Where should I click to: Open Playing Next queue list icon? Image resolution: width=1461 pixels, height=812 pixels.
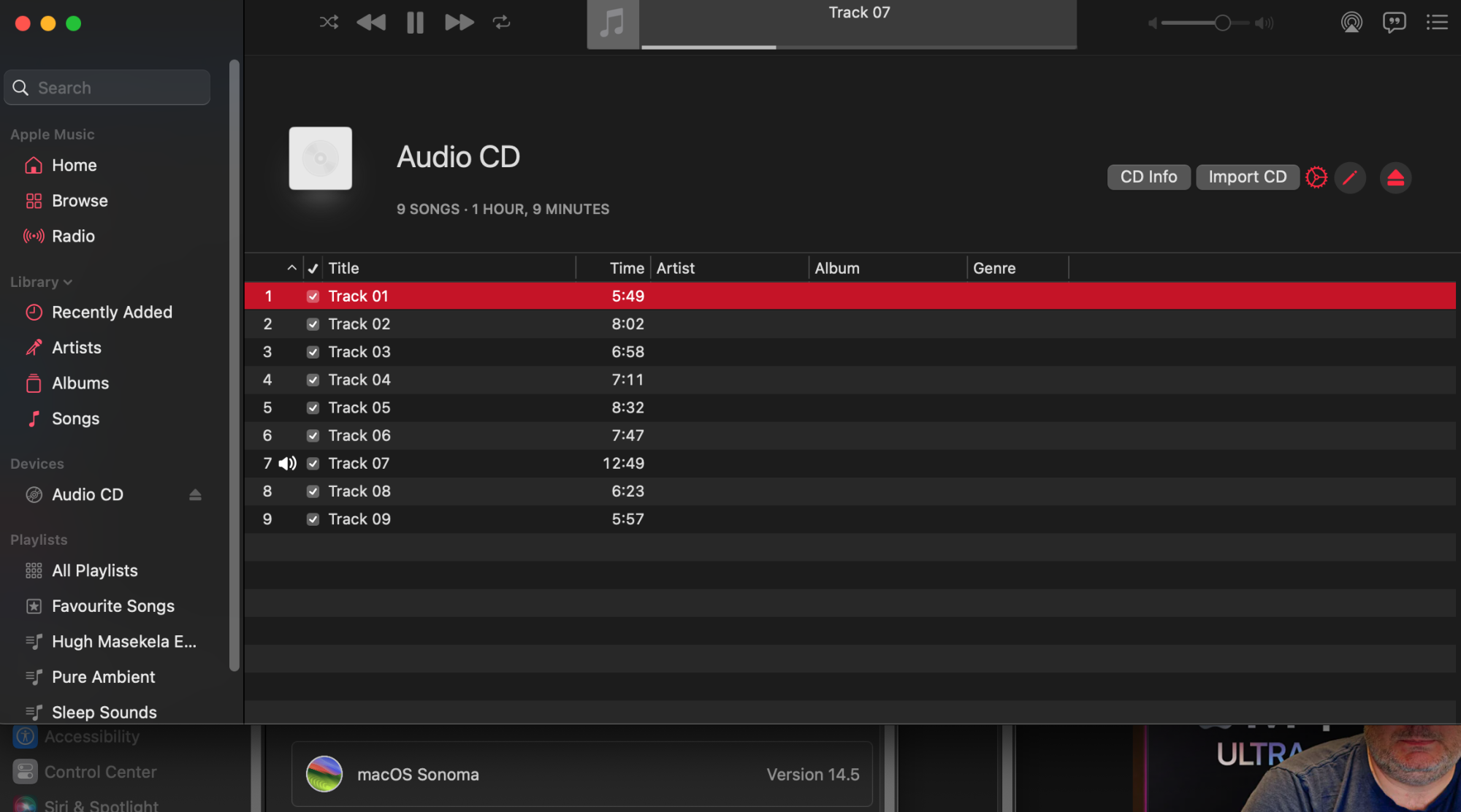[1436, 23]
